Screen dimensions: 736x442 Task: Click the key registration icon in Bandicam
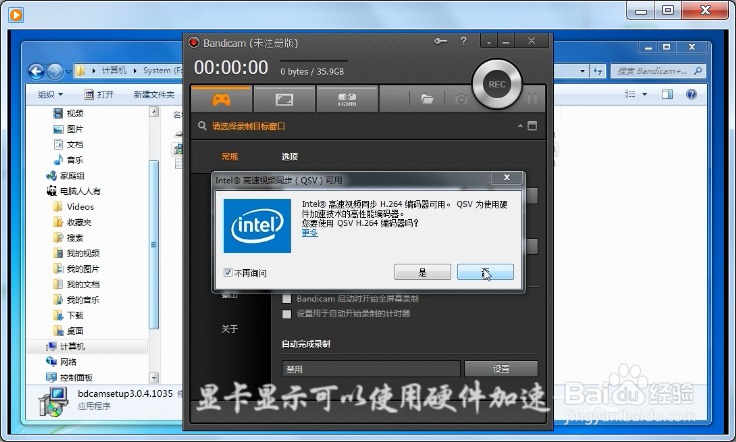[x=440, y=41]
